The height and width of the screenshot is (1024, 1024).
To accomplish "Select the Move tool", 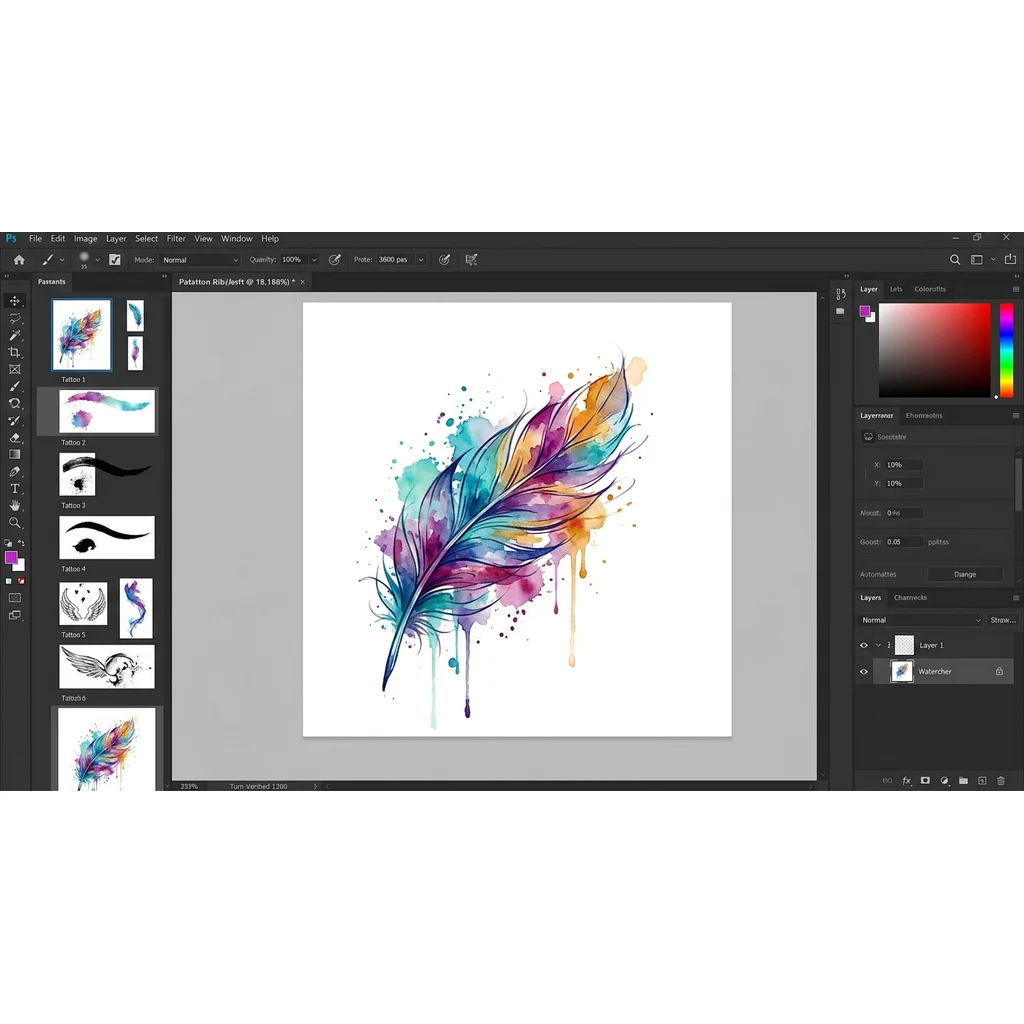I will pos(15,301).
